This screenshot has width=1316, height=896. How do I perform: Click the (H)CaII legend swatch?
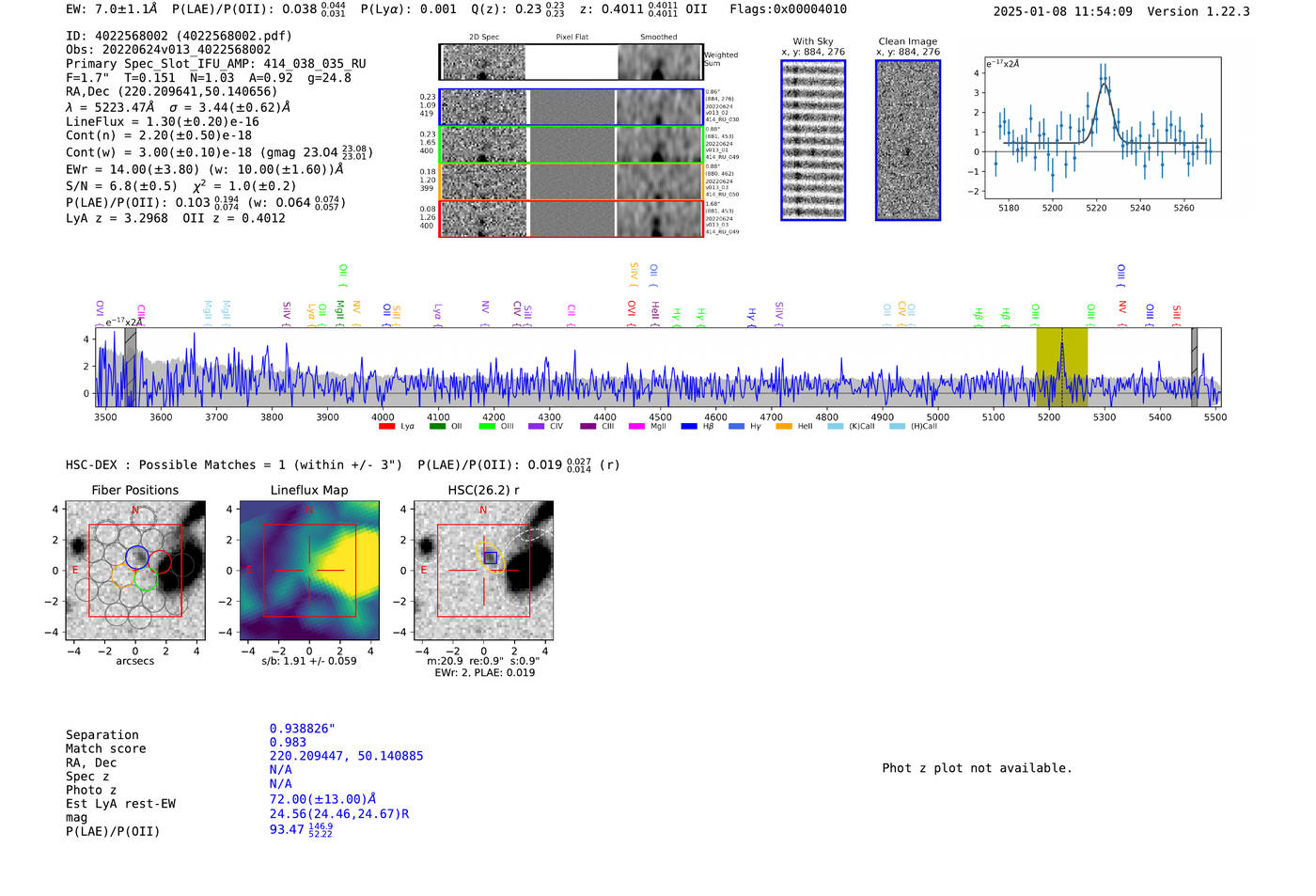coord(897,427)
